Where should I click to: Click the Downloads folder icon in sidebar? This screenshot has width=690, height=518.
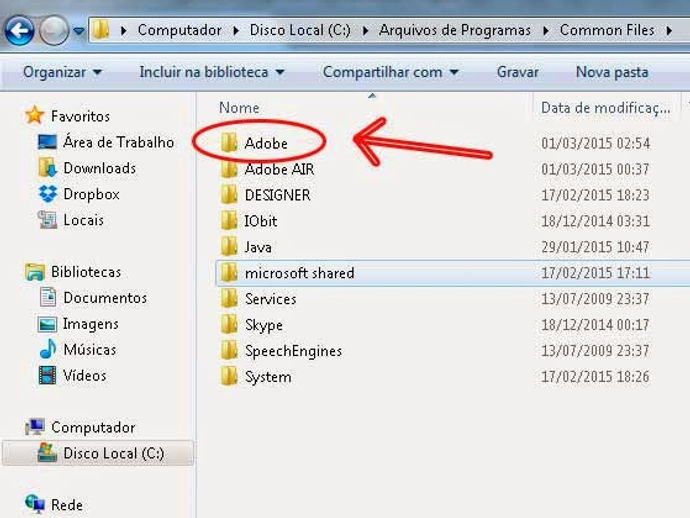point(48,168)
